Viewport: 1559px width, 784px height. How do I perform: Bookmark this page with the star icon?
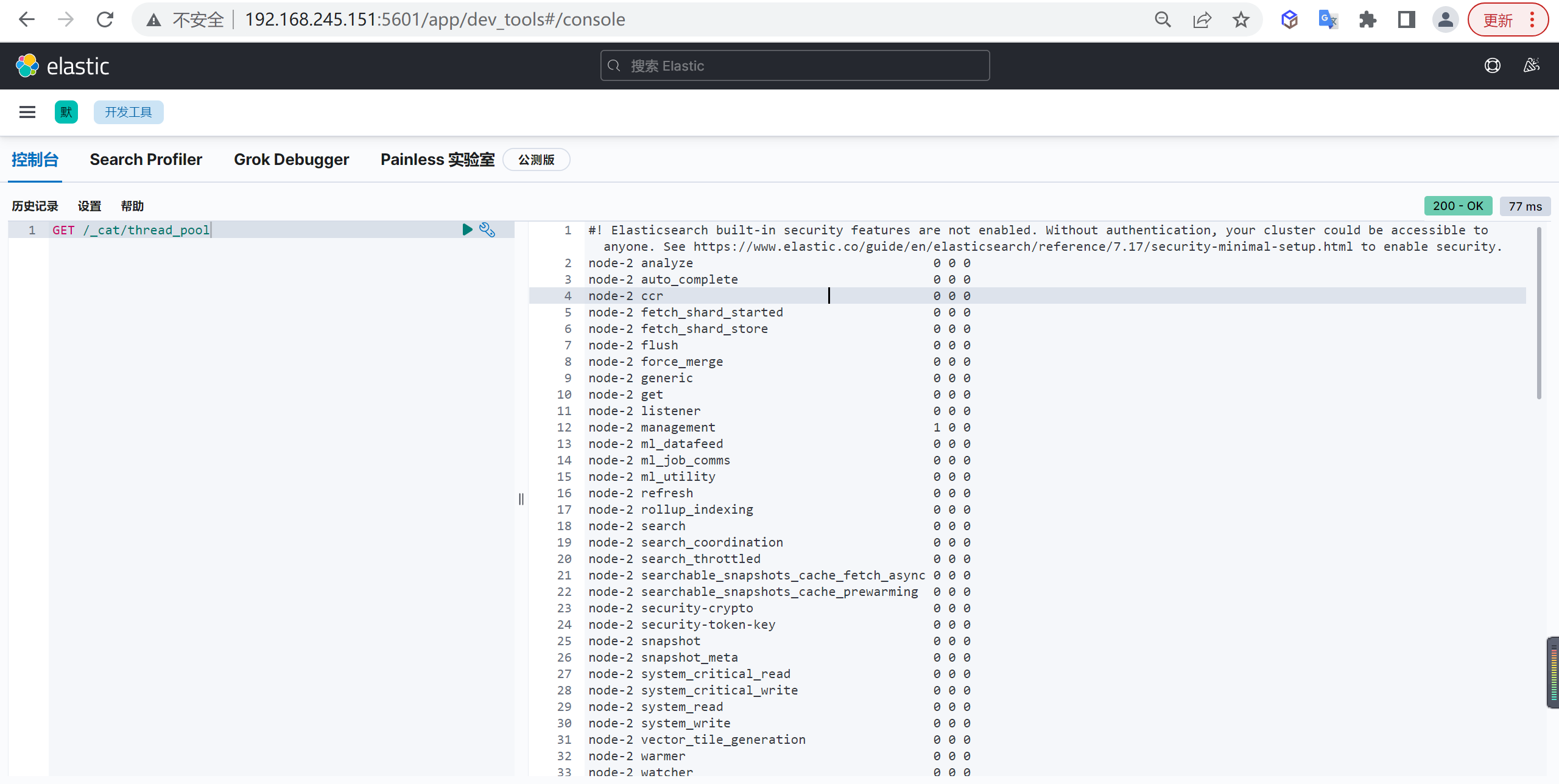click(1241, 19)
